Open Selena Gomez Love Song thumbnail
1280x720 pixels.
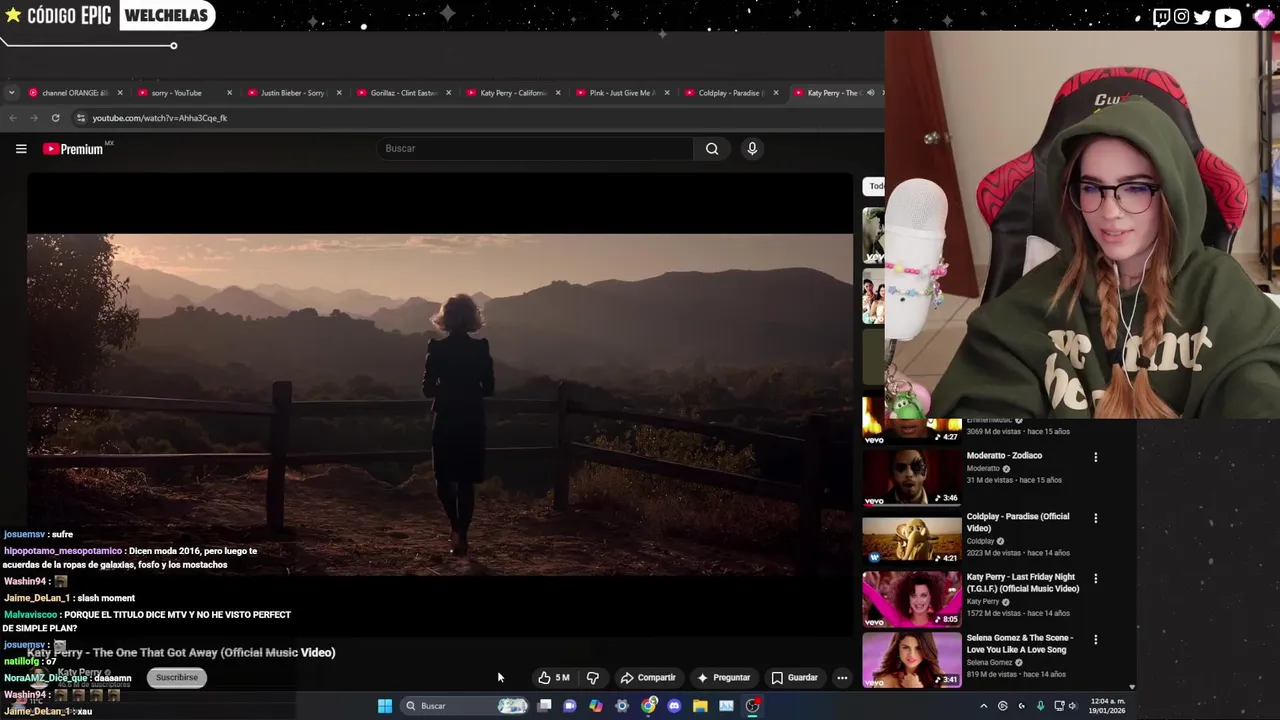(x=912, y=660)
